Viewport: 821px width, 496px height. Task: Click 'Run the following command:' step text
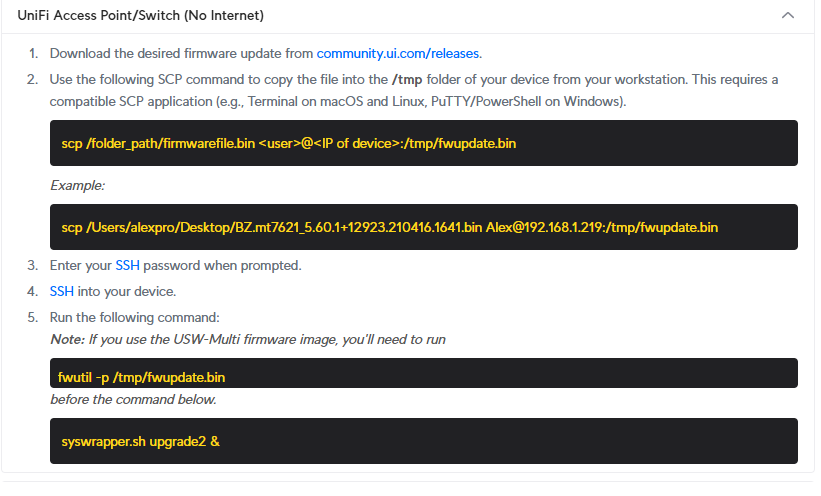point(135,317)
